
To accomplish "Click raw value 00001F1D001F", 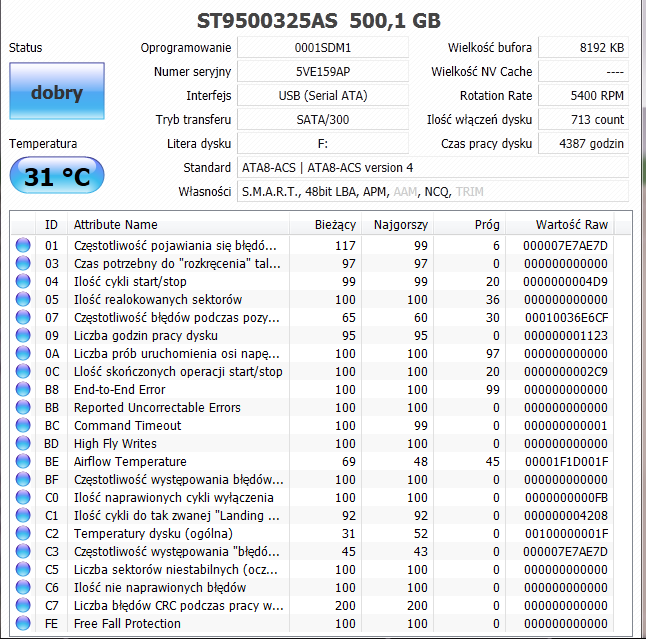I will point(566,461).
